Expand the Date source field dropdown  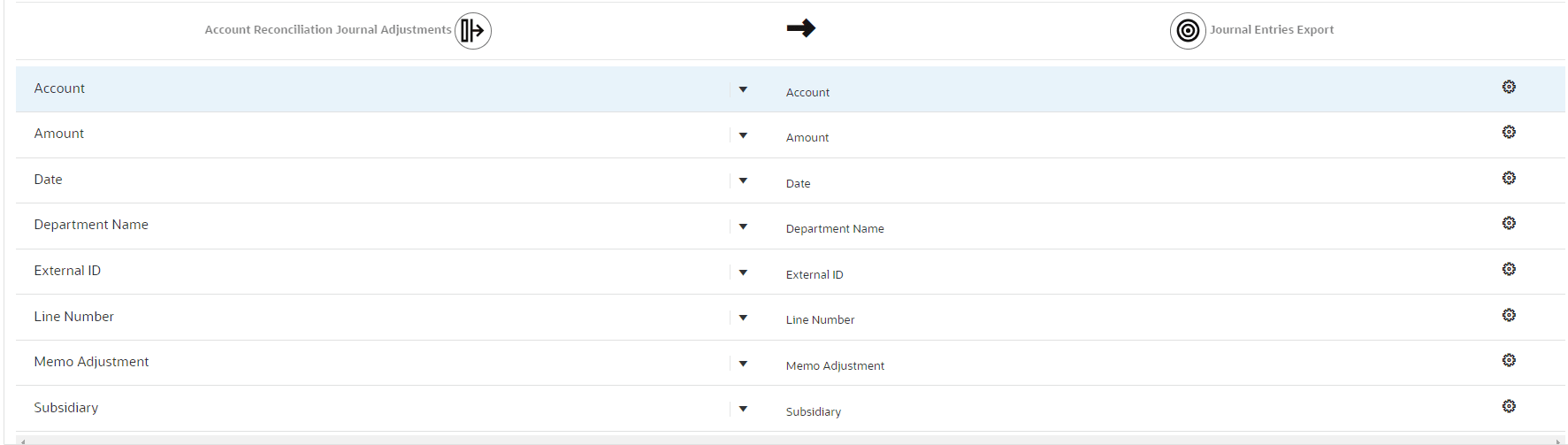click(x=743, y=180)
